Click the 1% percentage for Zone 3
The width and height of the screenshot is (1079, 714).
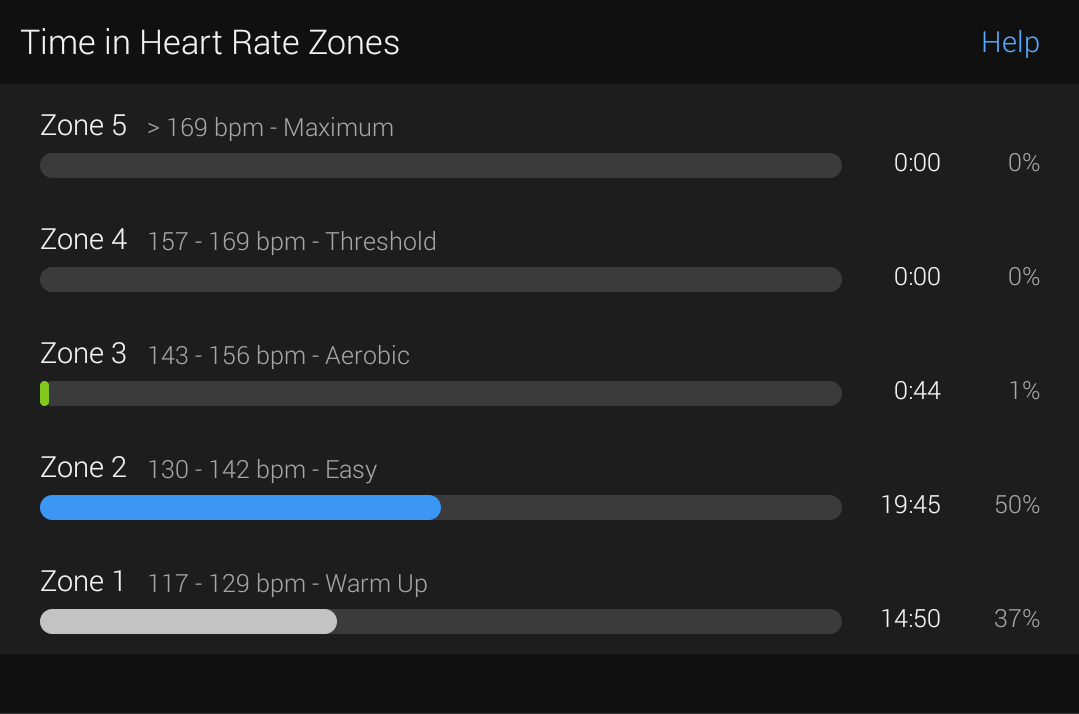1024,391
